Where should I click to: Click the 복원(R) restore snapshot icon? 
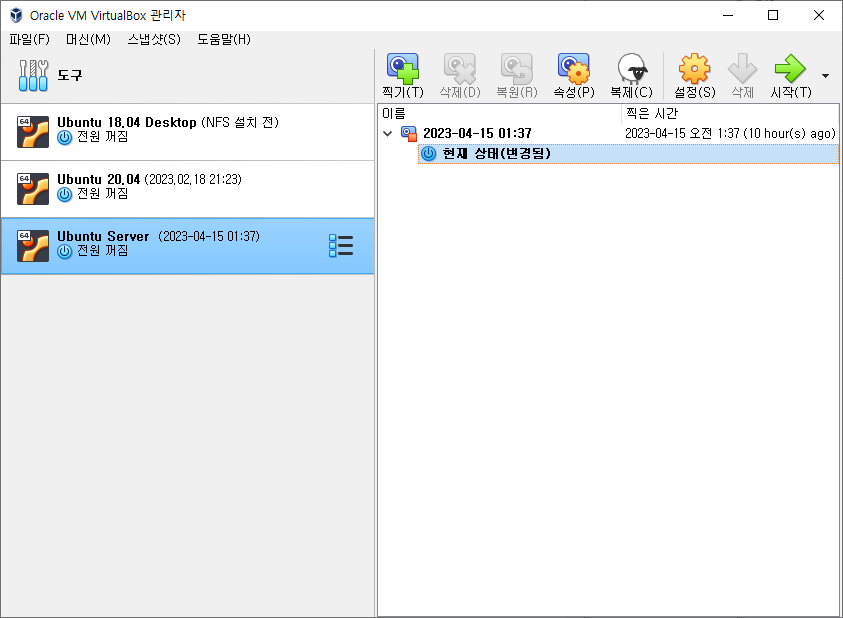(x=517, y=76)
